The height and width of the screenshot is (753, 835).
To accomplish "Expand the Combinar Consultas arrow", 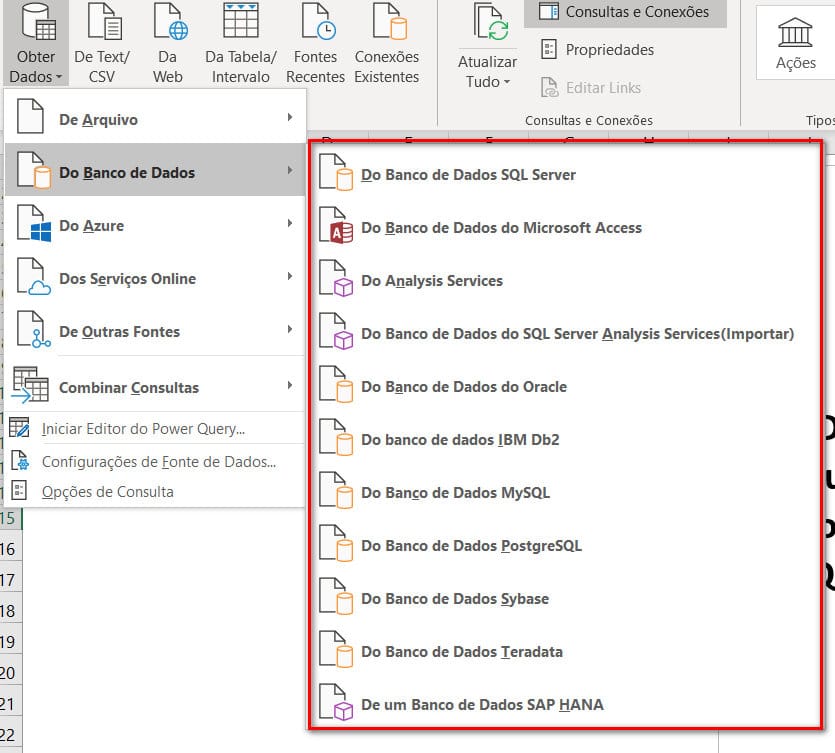I will (x=290, y=385).
